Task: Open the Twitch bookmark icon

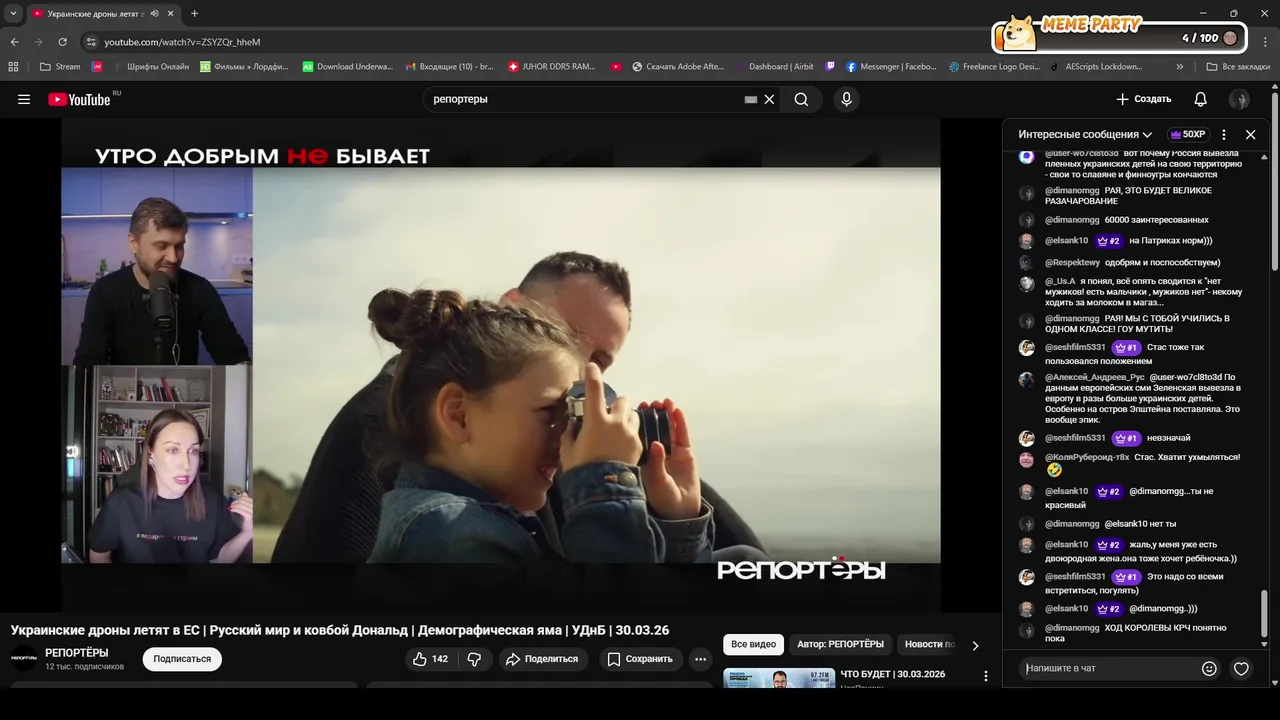Action: [830, 67]
